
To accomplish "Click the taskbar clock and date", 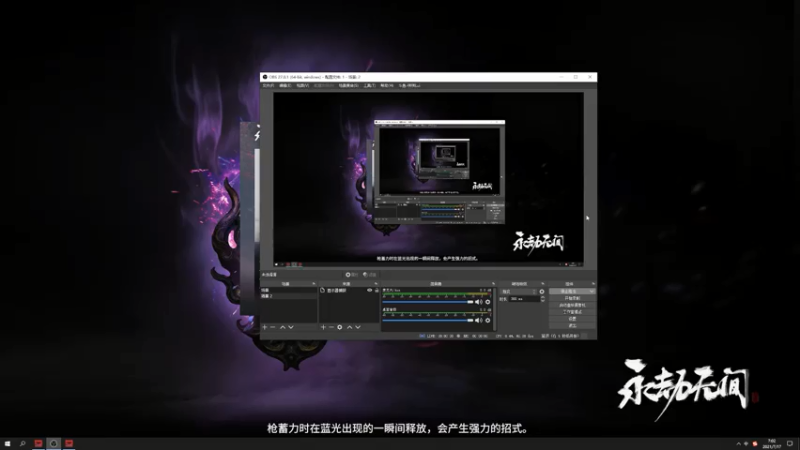I will [772, 444].
